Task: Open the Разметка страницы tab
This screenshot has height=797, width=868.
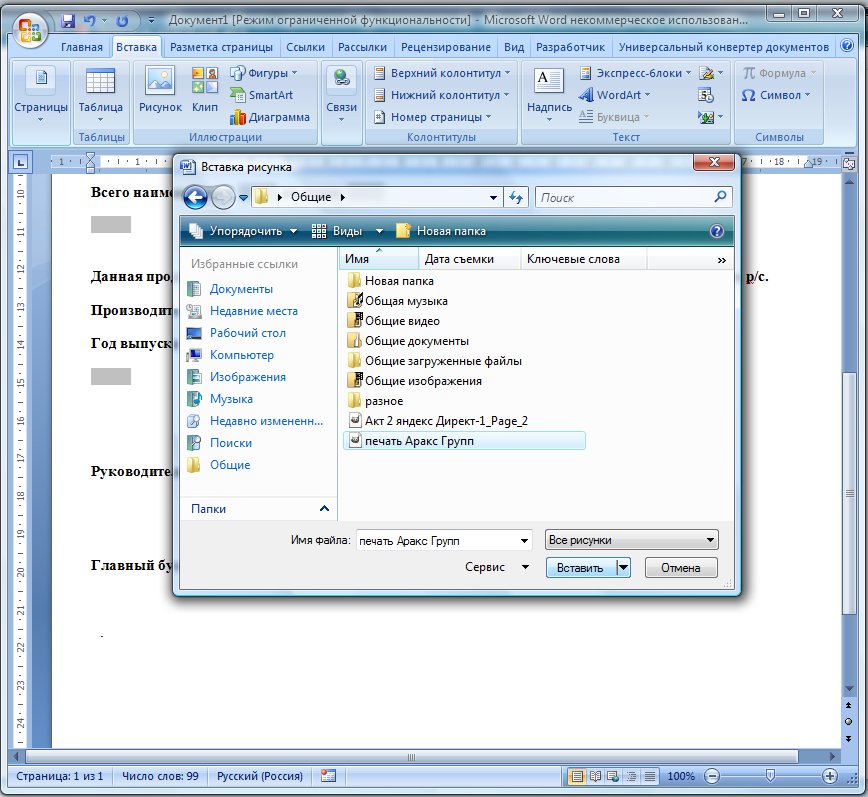Action: pos(221,47)
